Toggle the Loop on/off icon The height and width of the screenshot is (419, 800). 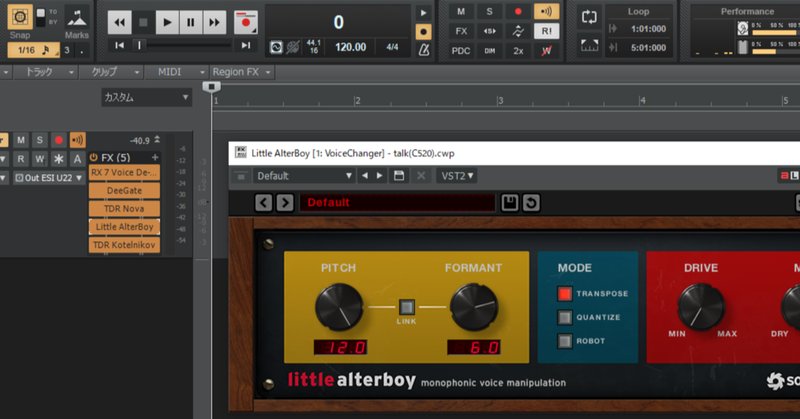[589, 17]
